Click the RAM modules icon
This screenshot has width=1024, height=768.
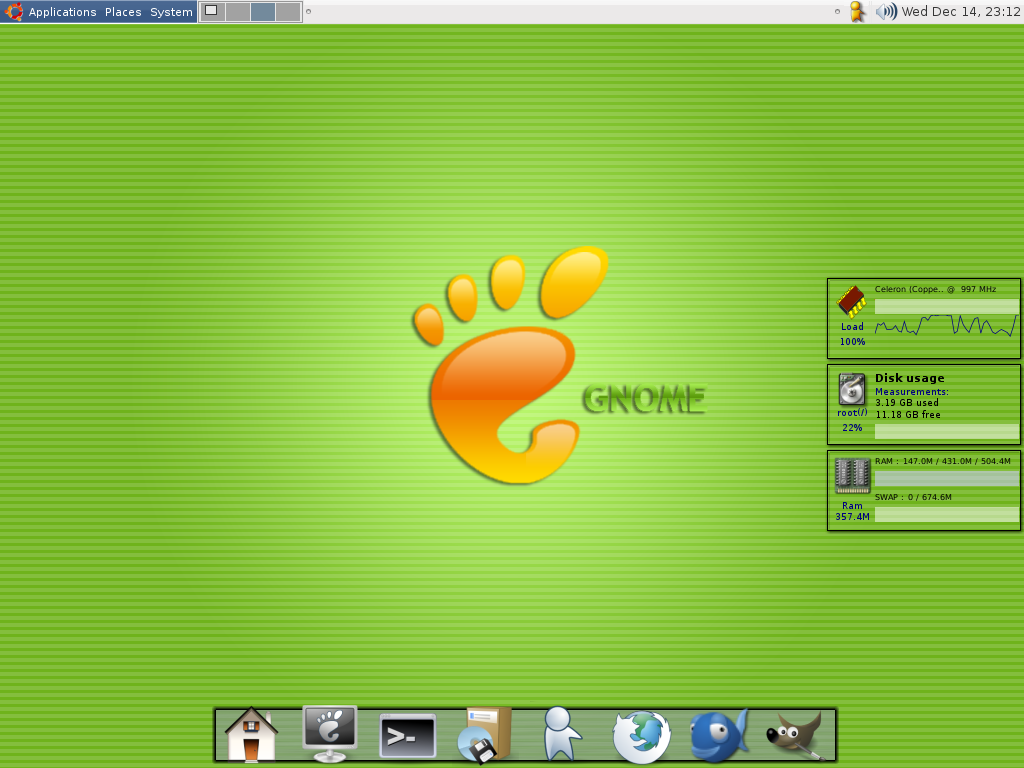coord(852,475)
